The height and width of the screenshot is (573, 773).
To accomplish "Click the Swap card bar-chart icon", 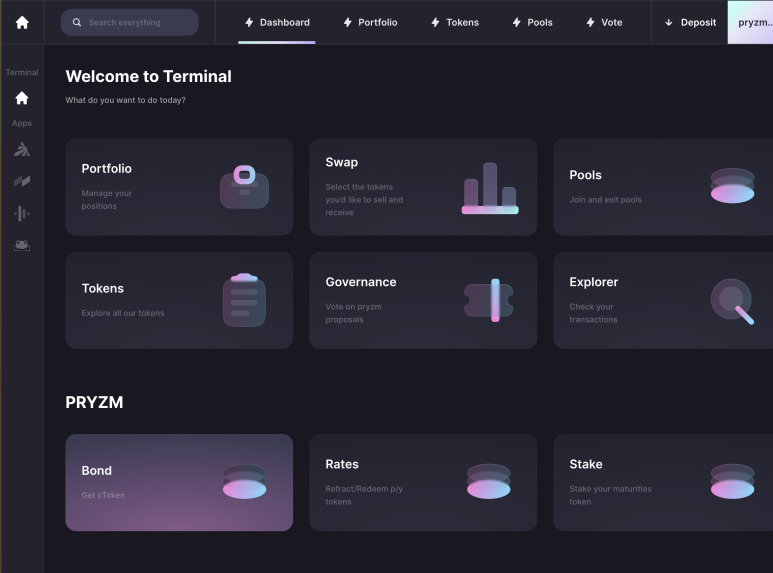I will [x=490, y=188].
